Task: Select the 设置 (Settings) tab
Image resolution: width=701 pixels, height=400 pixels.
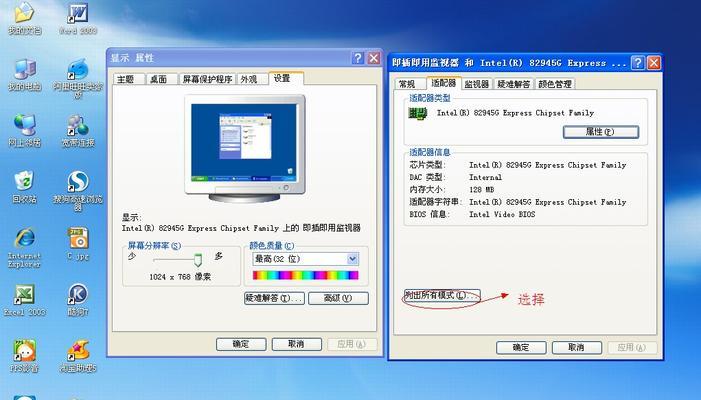Action: [286, 78]
